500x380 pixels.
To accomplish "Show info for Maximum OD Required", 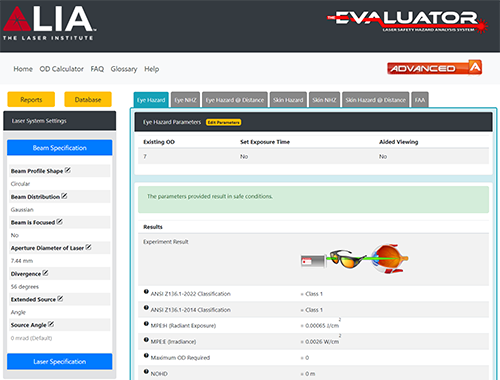I will pyautogui.click(x=146, y=356).
